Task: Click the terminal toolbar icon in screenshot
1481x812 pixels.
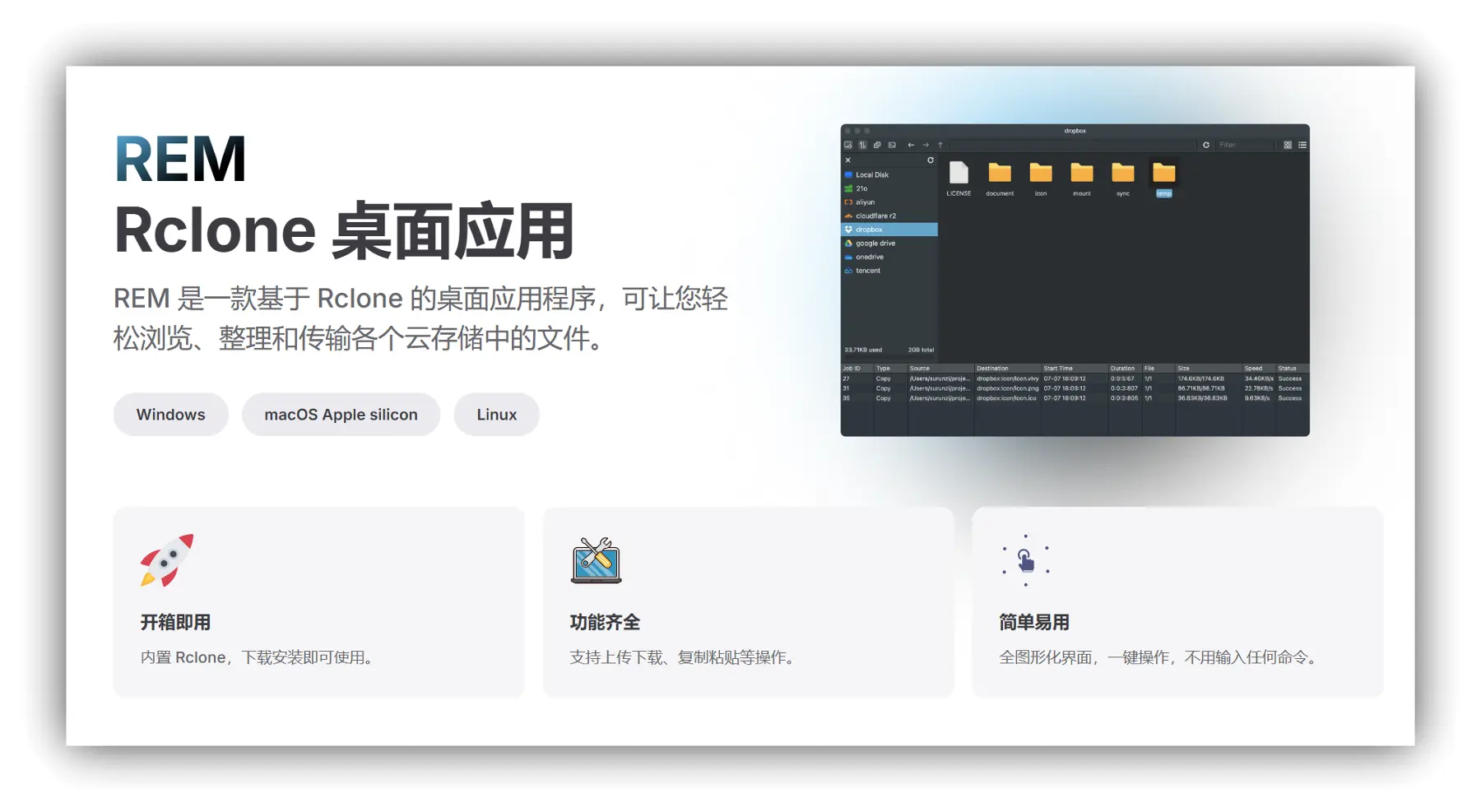Action: (x=892, y=145)
